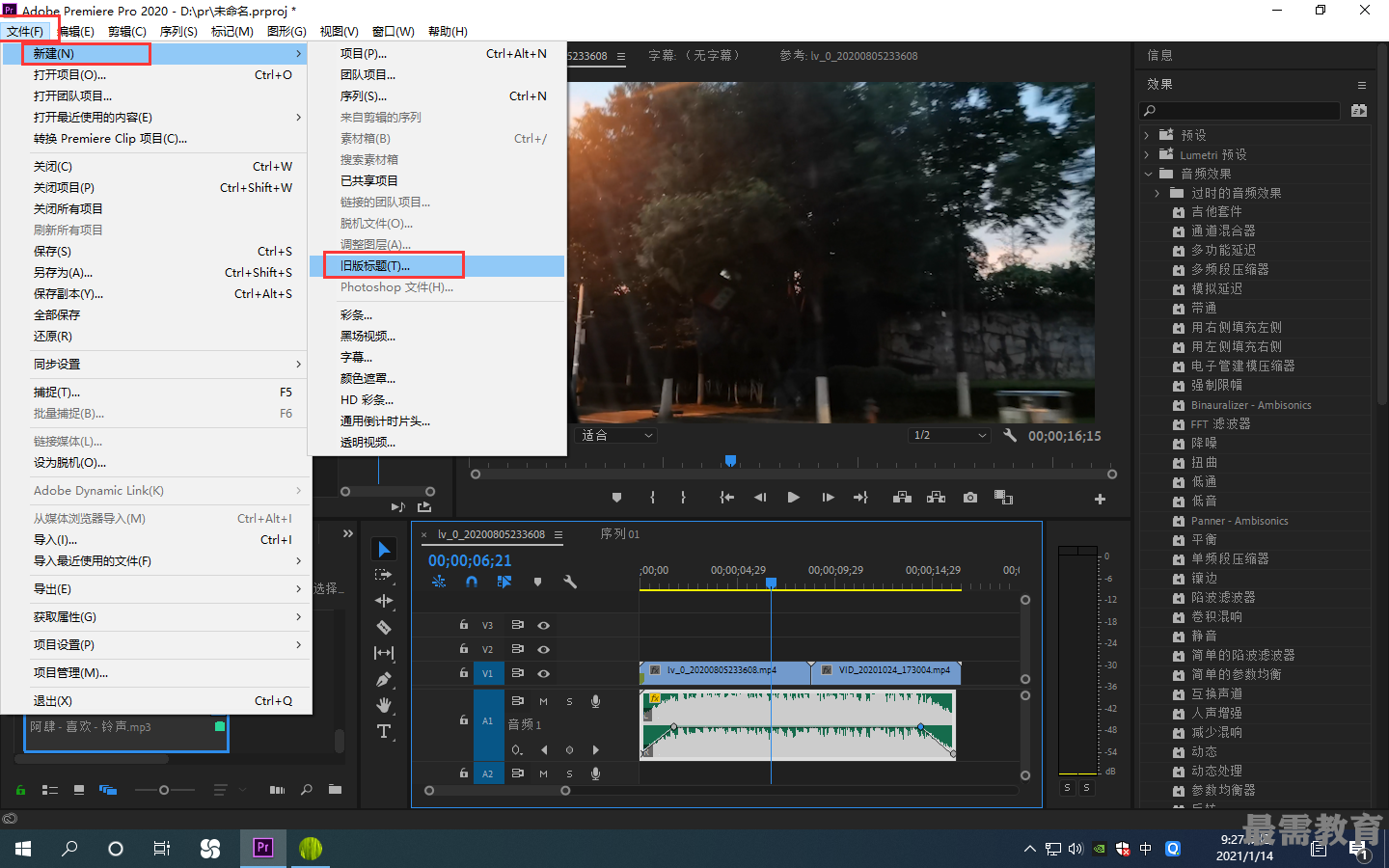Click the Mark Out bracket button

(x=683, y=498)
